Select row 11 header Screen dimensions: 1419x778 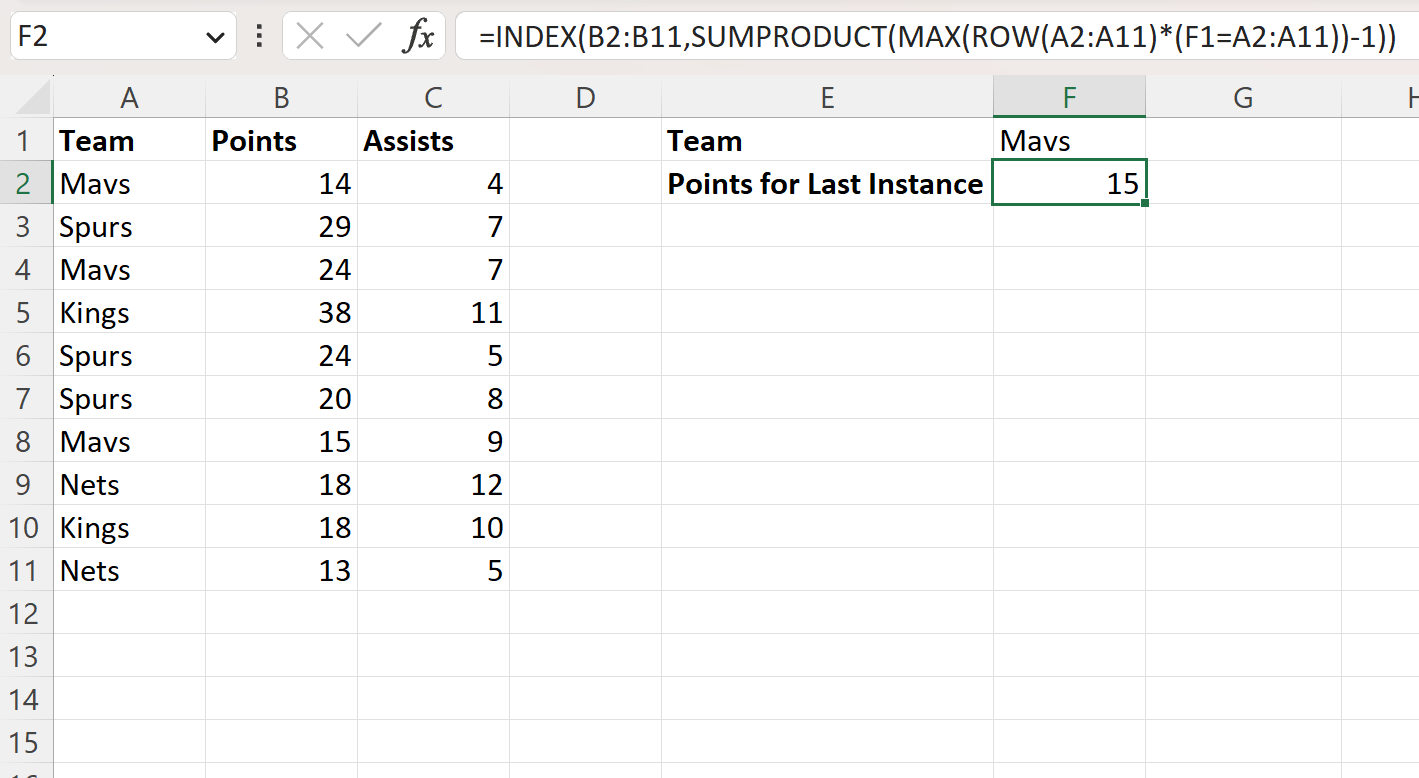point(26,570)
